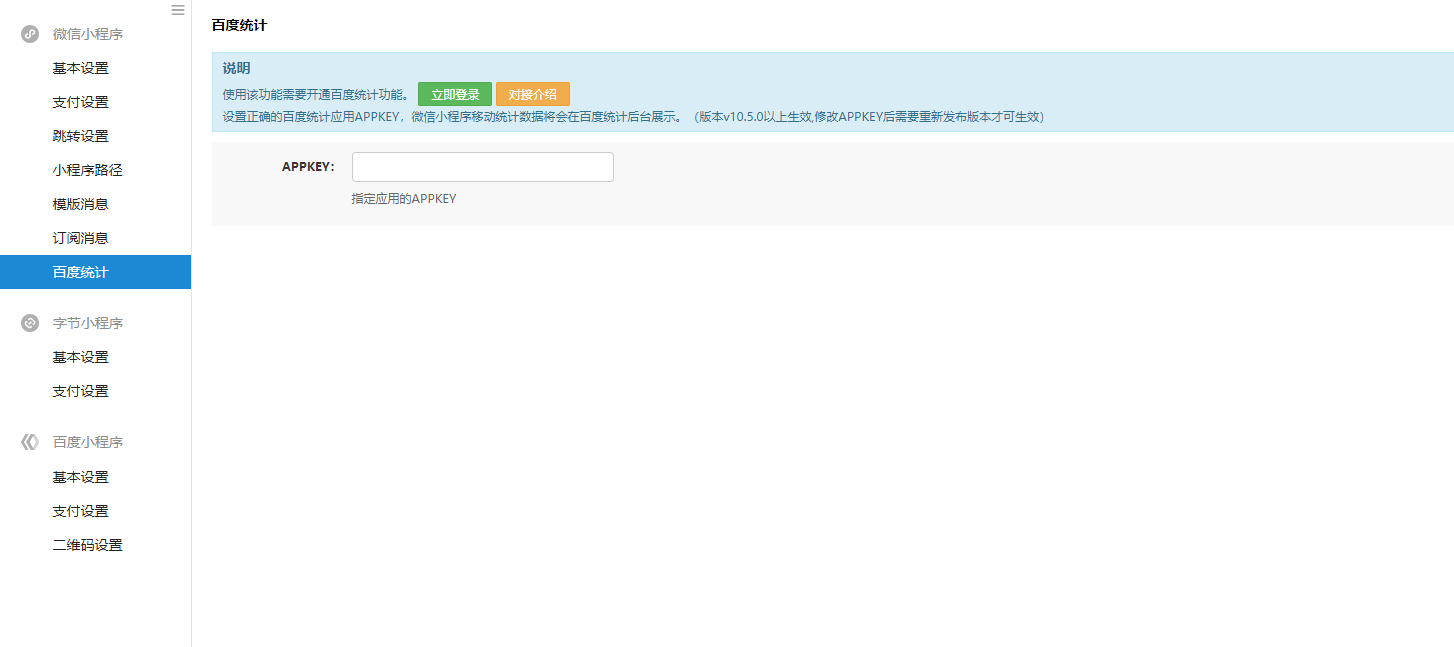
Task: Click the Baidu mini program icon
Action: 30,442
